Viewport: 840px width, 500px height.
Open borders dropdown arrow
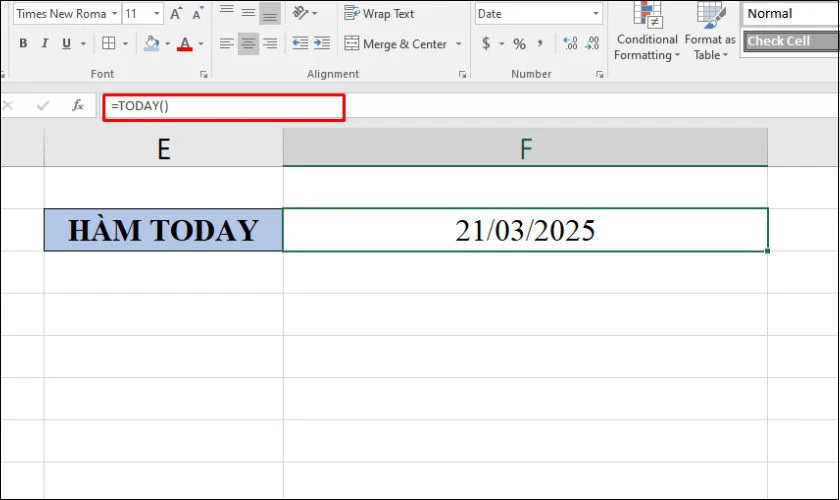tap(125, 43)
